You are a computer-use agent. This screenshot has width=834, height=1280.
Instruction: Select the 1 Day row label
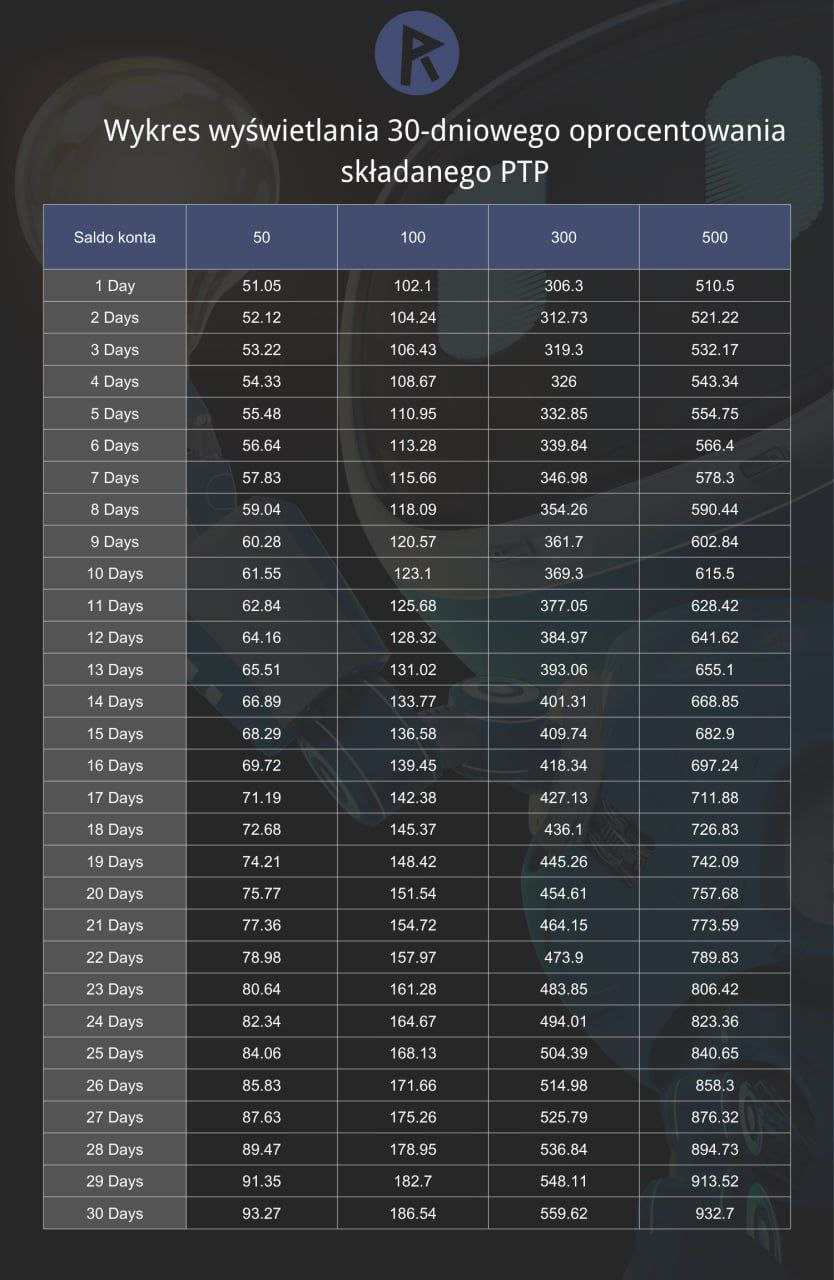coord(115,286)
